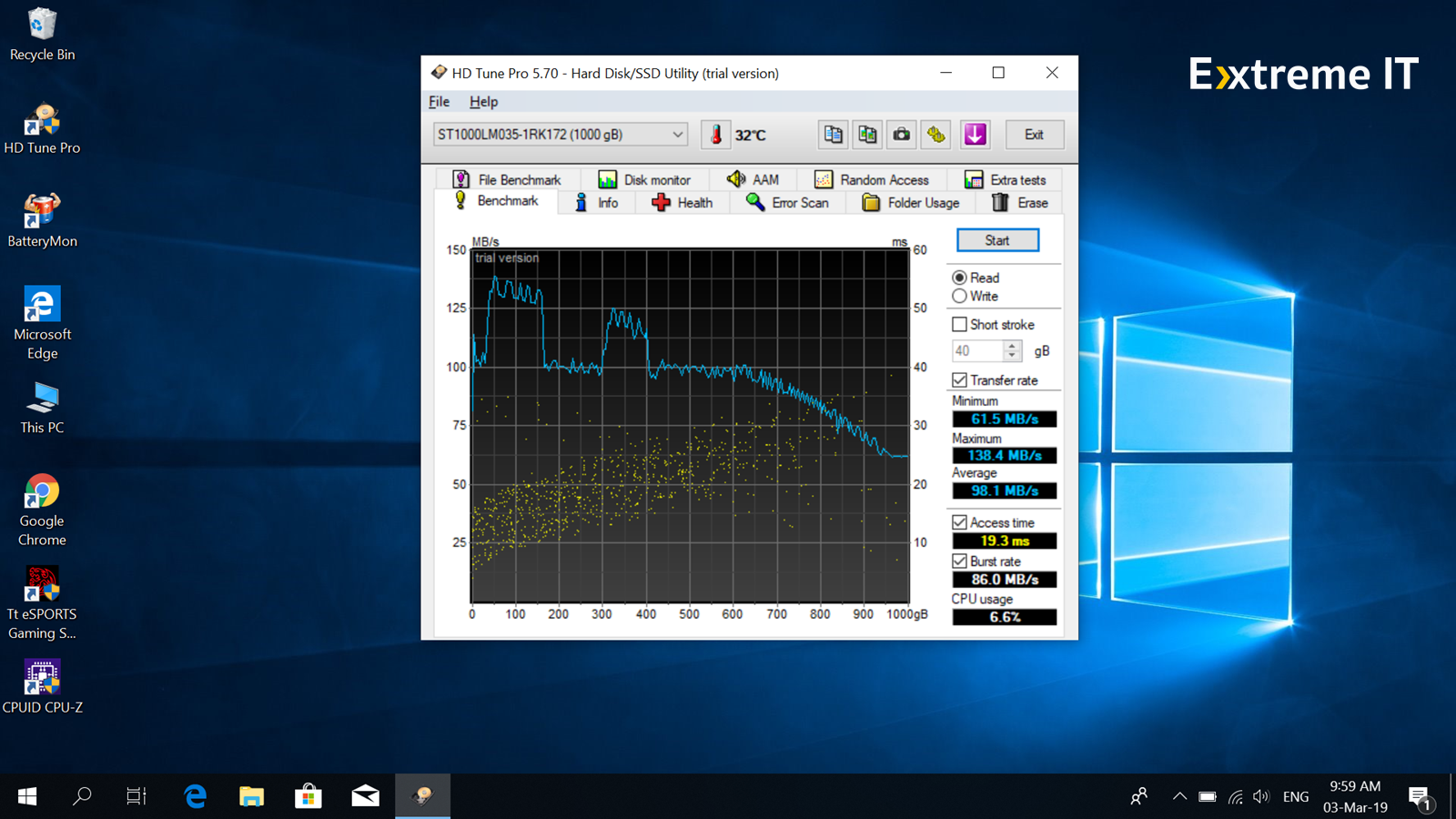Click the Exit button

point(1035,135)
